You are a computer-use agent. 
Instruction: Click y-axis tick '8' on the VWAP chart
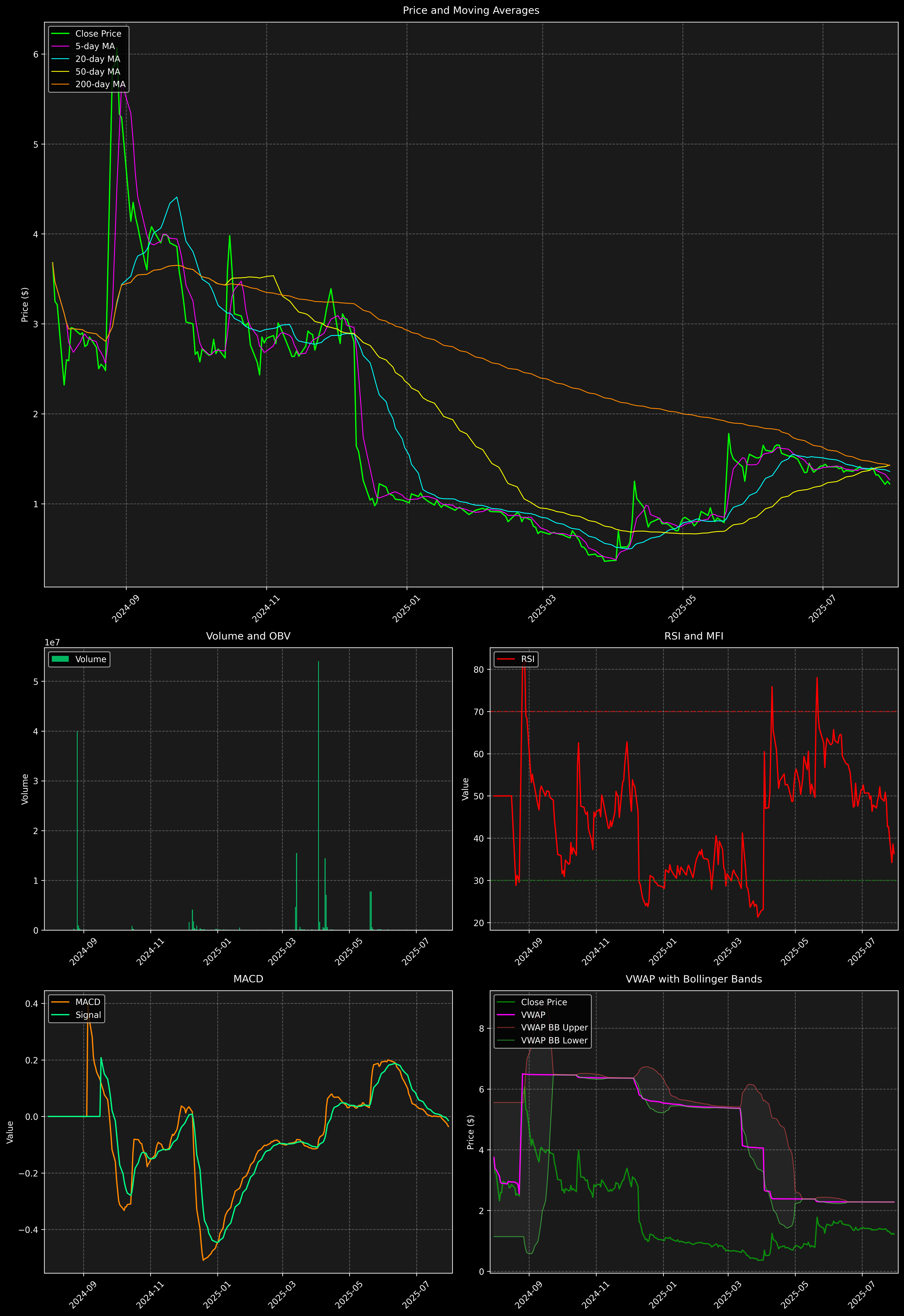tap(482, 1029)
